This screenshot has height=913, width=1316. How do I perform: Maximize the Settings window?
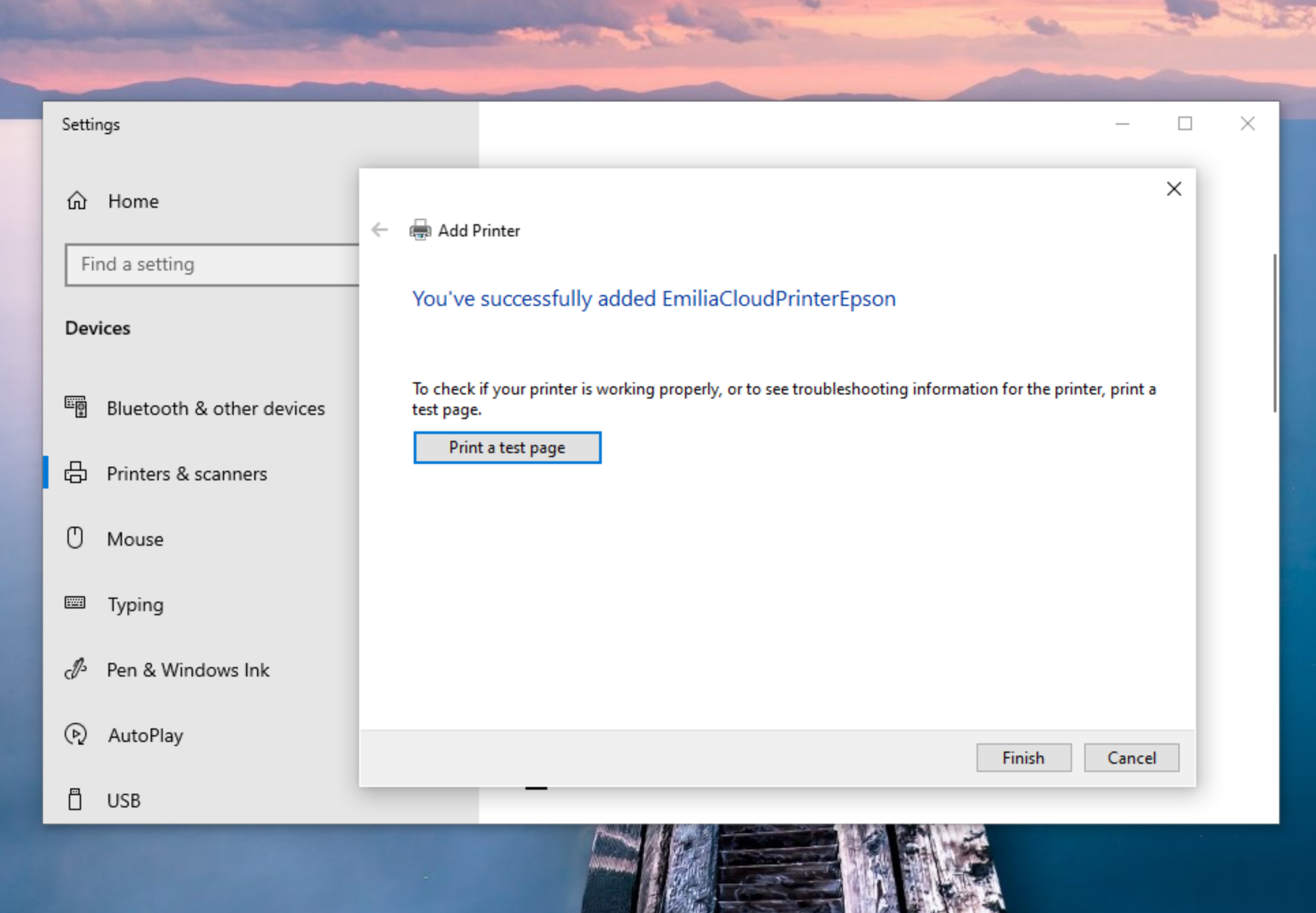[1185, 123]
